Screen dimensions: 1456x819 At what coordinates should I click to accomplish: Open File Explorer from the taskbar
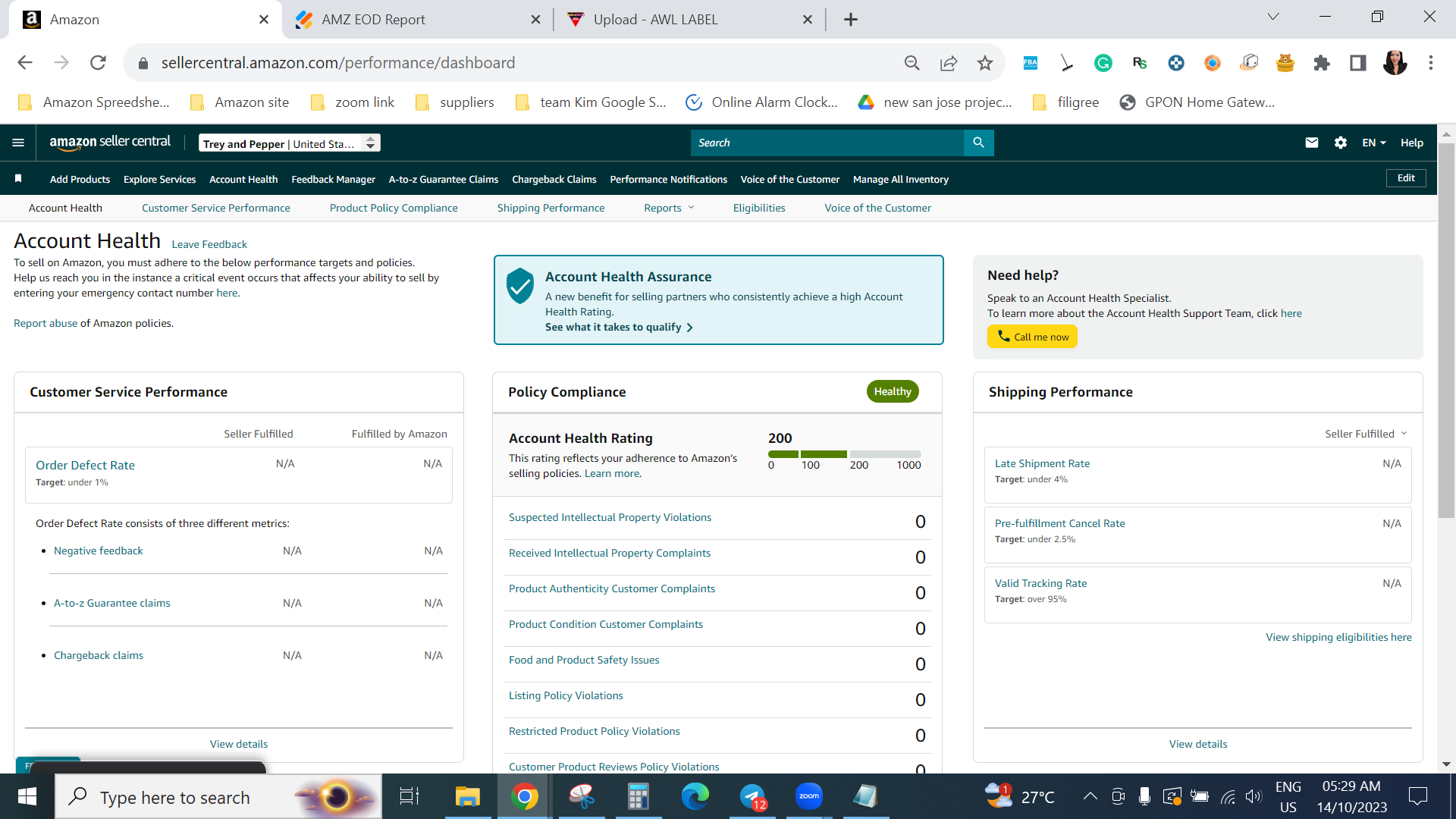467,796
